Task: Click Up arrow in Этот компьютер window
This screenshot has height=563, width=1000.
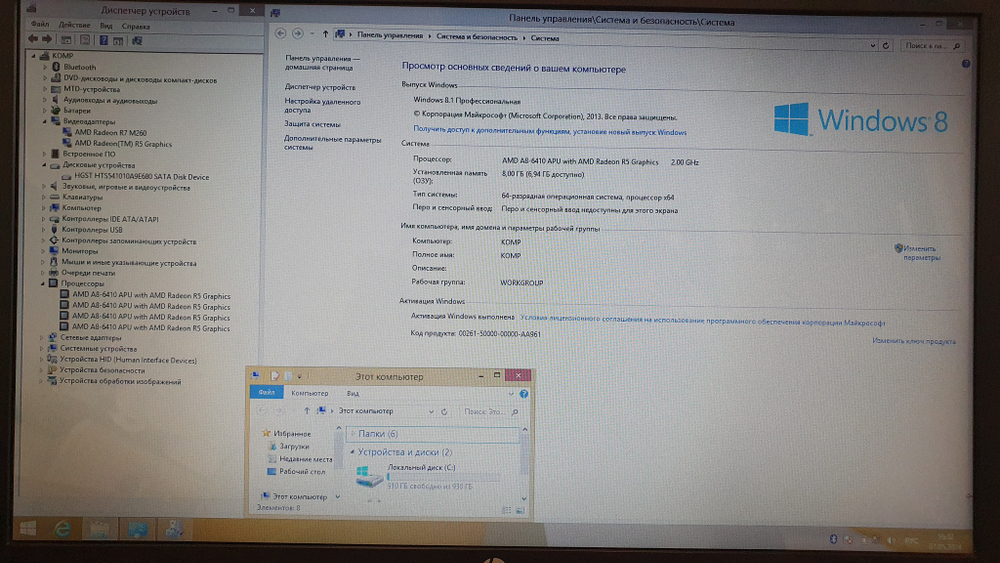Action: click(307, 411)
